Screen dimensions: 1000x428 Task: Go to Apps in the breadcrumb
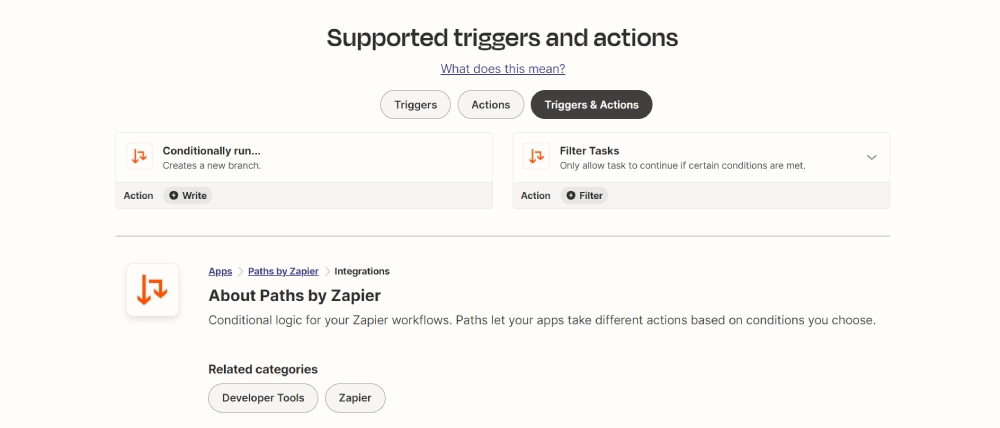tap(220, 271)
